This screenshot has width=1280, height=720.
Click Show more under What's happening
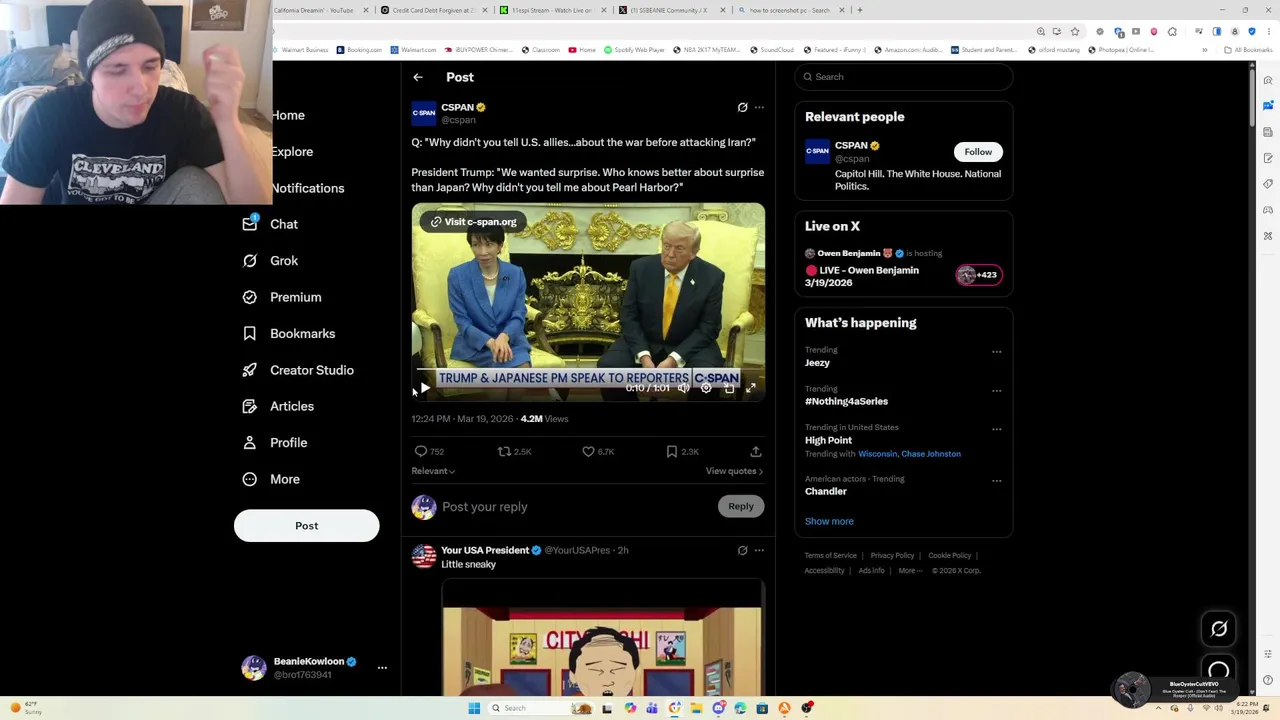coord(829,521)
